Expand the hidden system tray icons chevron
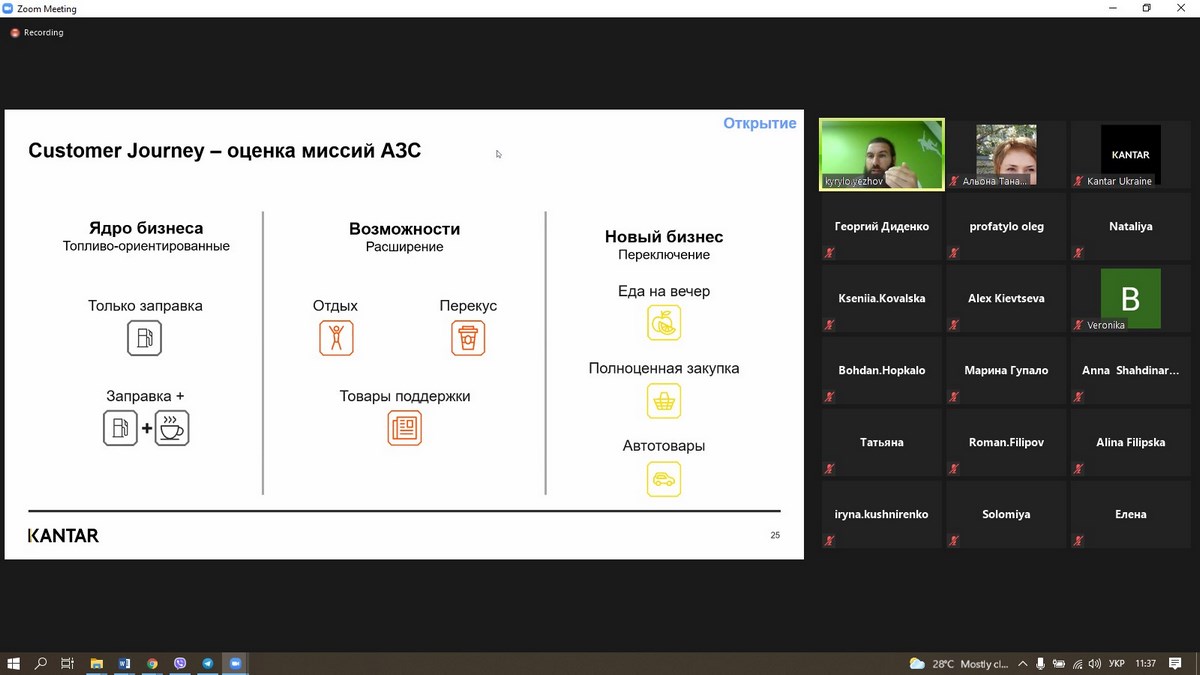 (x=1023, y=664)
